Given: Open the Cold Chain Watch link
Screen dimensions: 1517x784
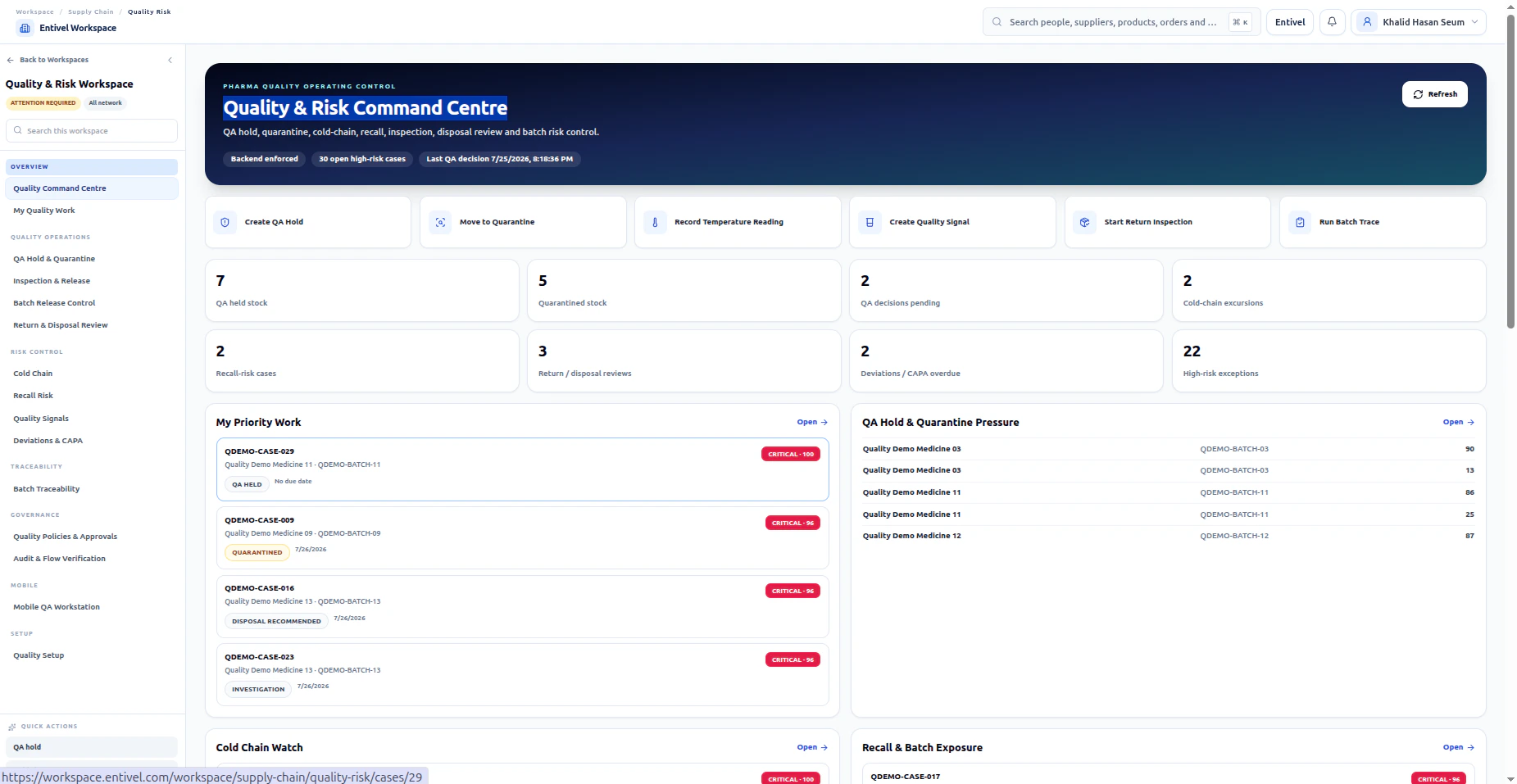Looking at the screenshot, I should click(x=811, y=747).
